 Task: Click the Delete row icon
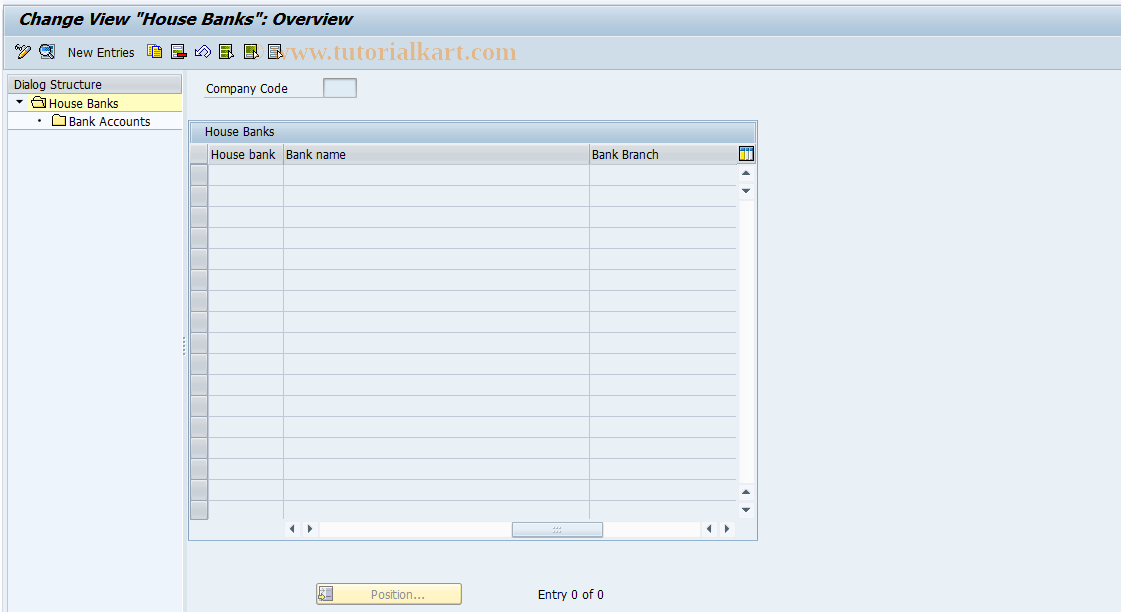click(x=179, y=51)
